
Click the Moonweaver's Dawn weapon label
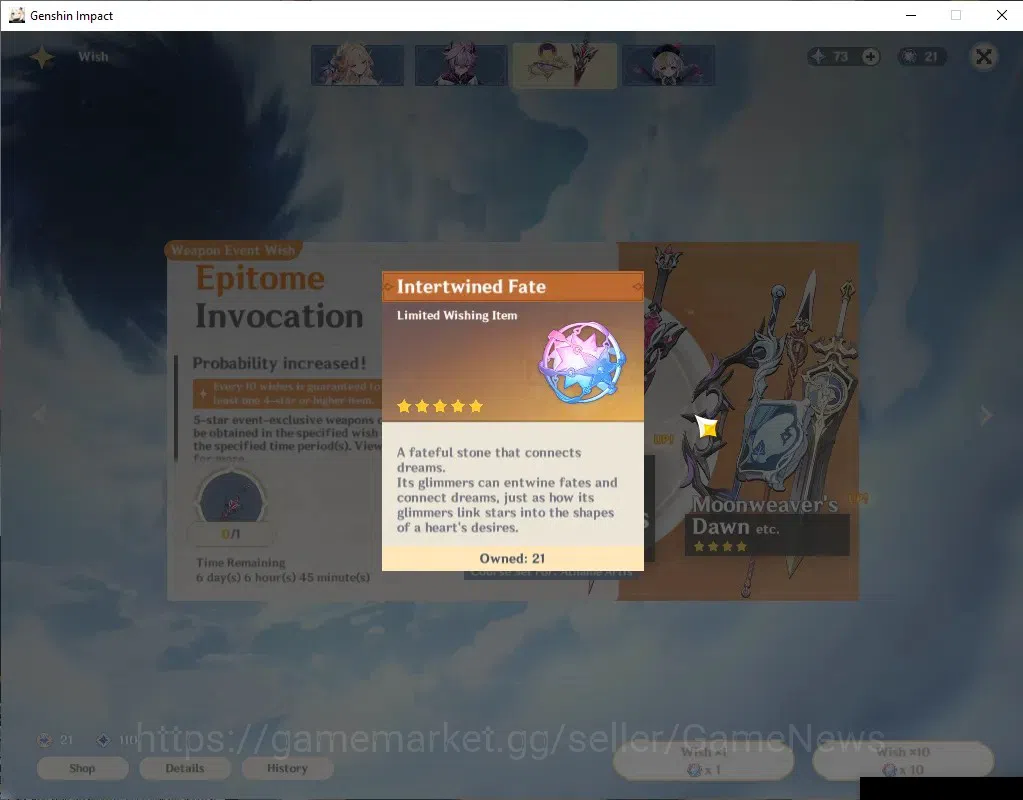[766, 515]
